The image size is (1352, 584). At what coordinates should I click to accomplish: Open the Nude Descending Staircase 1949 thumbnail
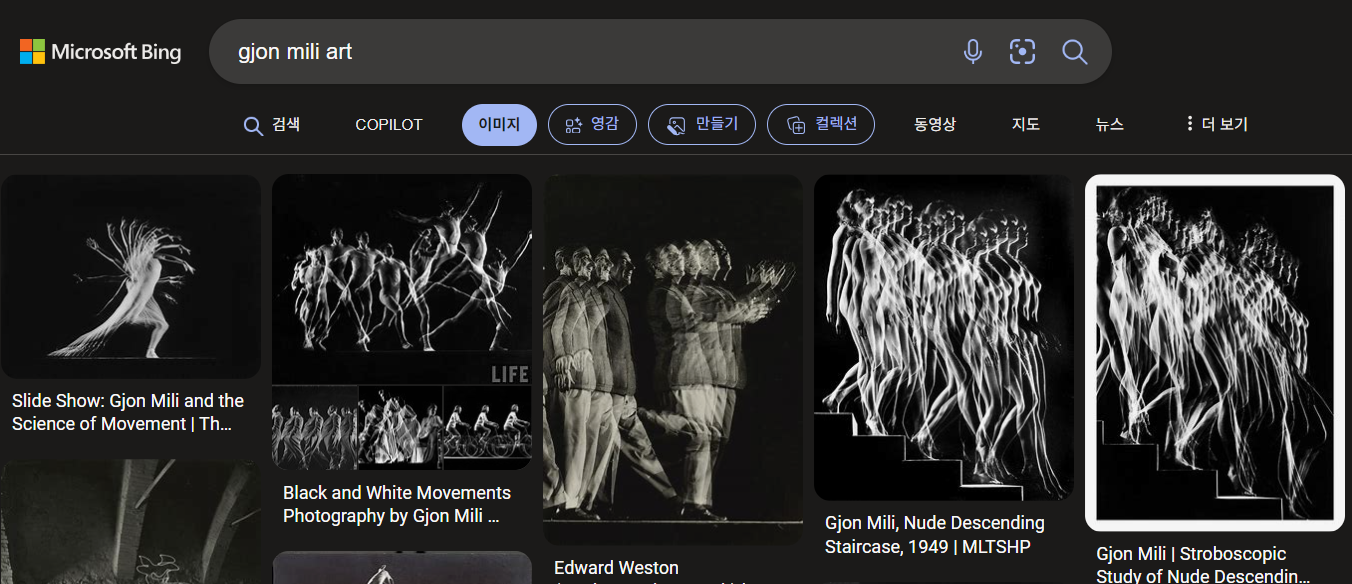tap(944, 338)
